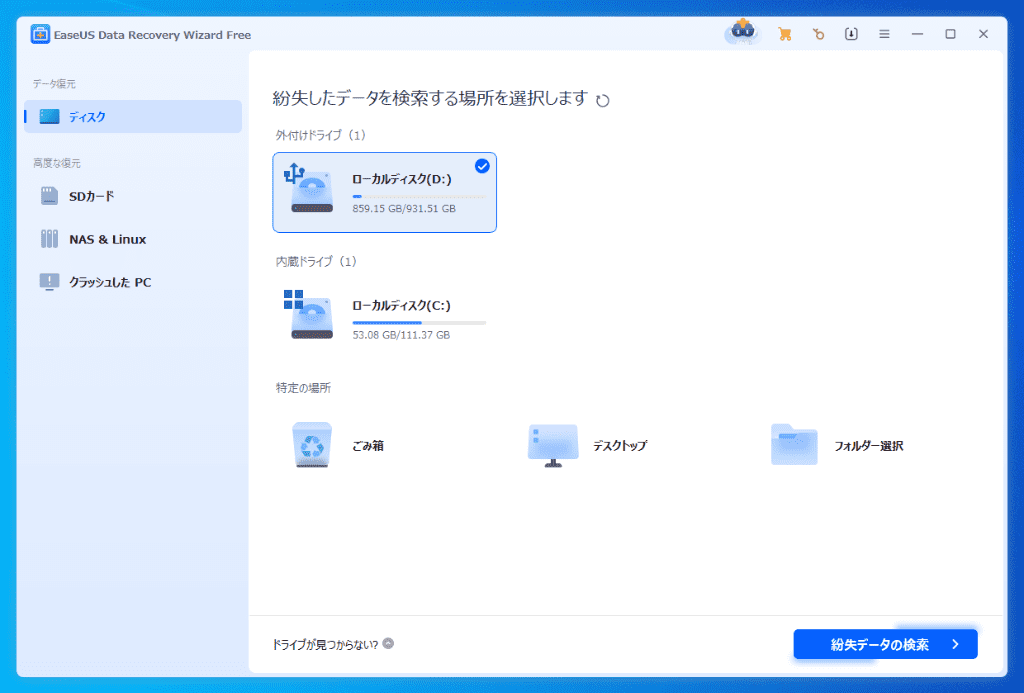Close the EaseUS window

tap(984, 34)
